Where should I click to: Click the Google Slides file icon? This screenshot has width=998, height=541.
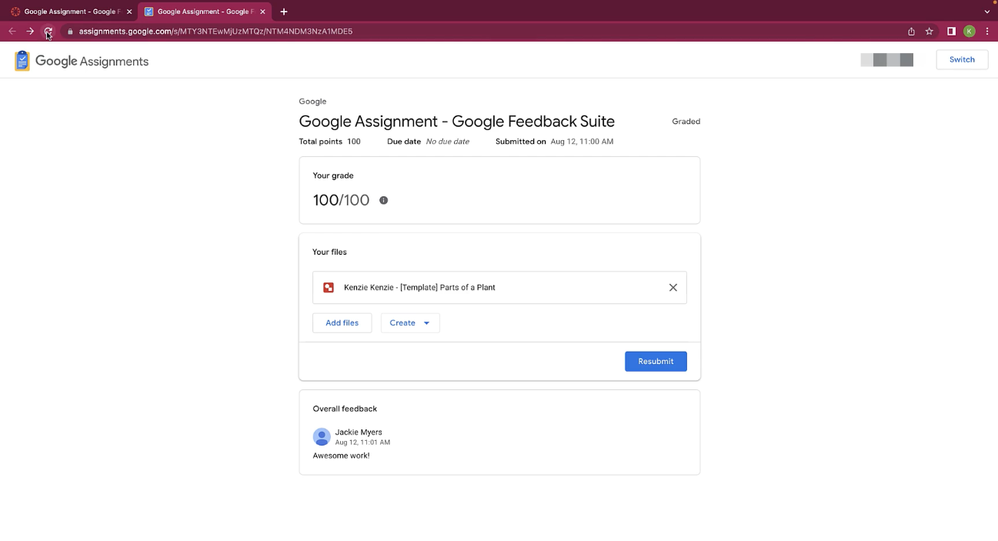[328, 288]
